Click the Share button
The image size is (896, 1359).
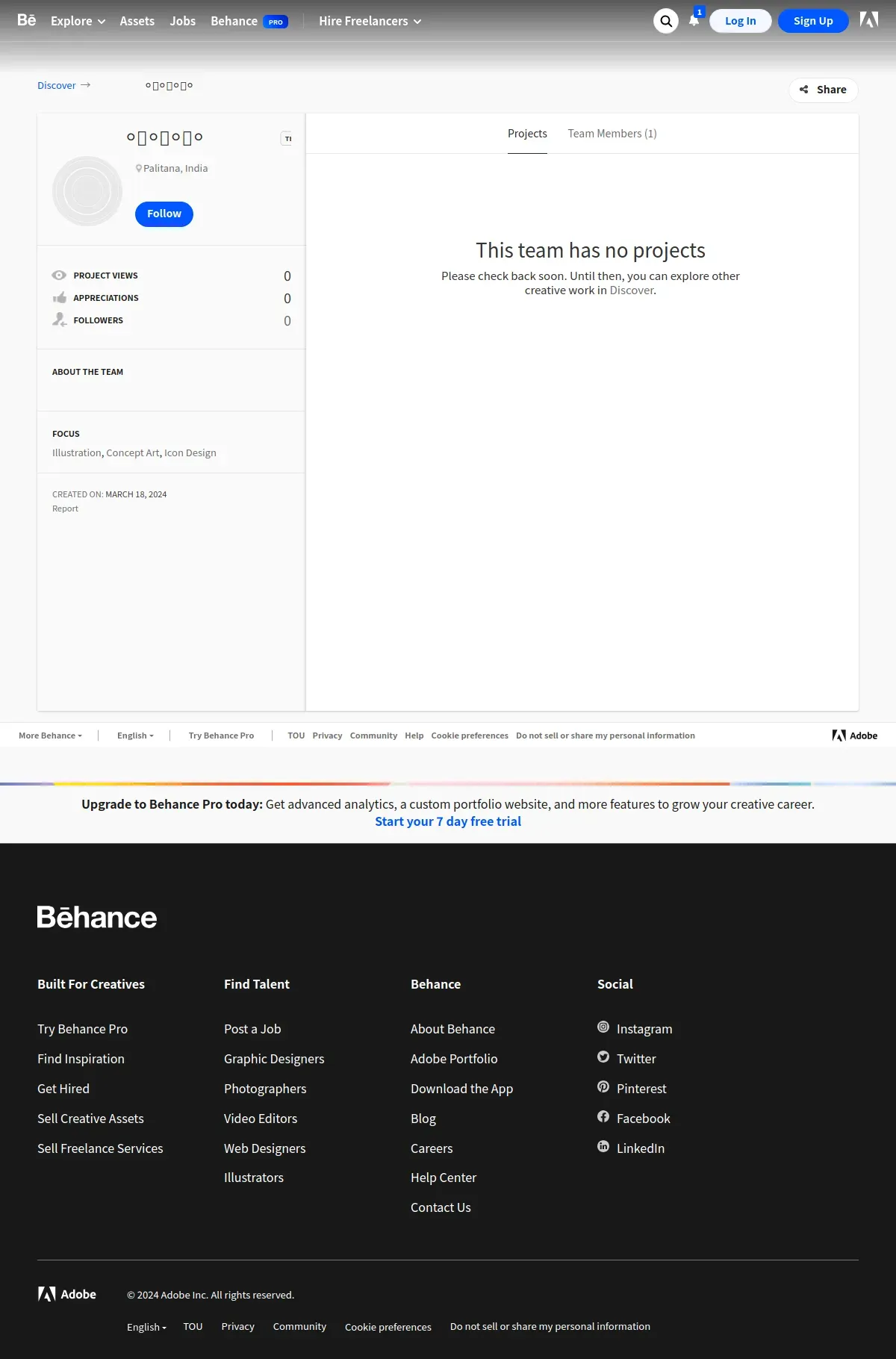pos(823,90)
